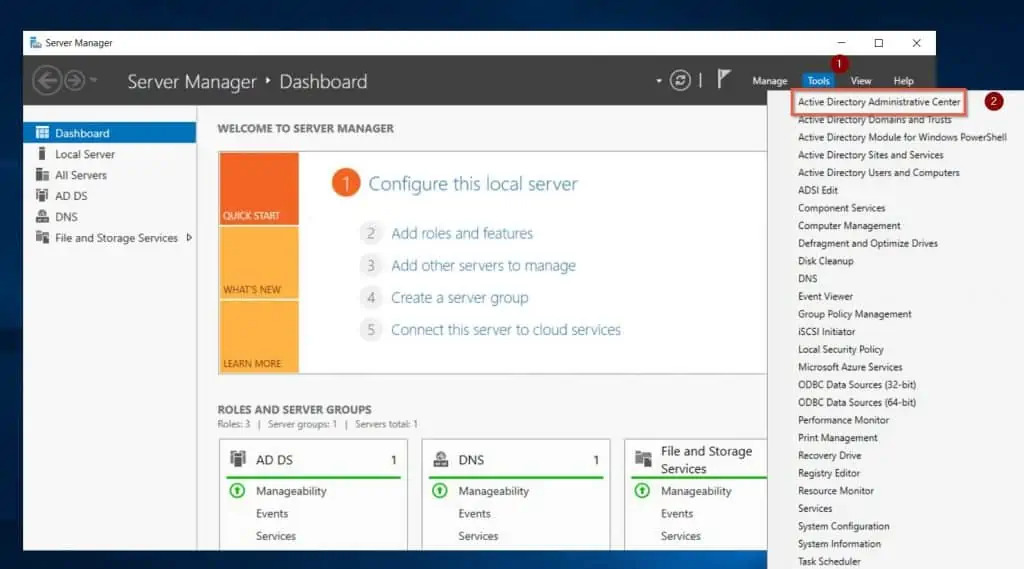Click the QUICK START tile
Screen dimensions: 1024x569
(x=259, y=189)
